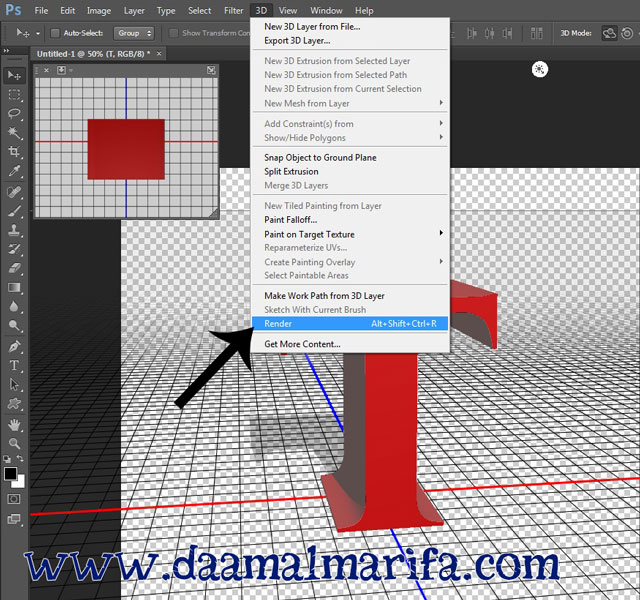Select the Pen tool
Viewport: 640px width, 600px height.
(x=14, y=346)
